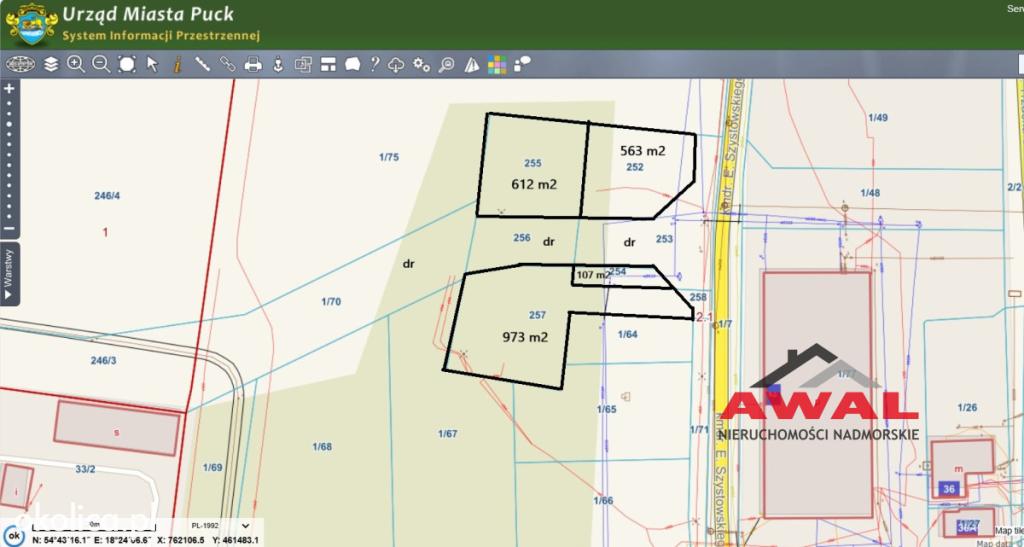Click the globe full-extent map icon
Viewport: 1024px width, 547px height.
20,64
